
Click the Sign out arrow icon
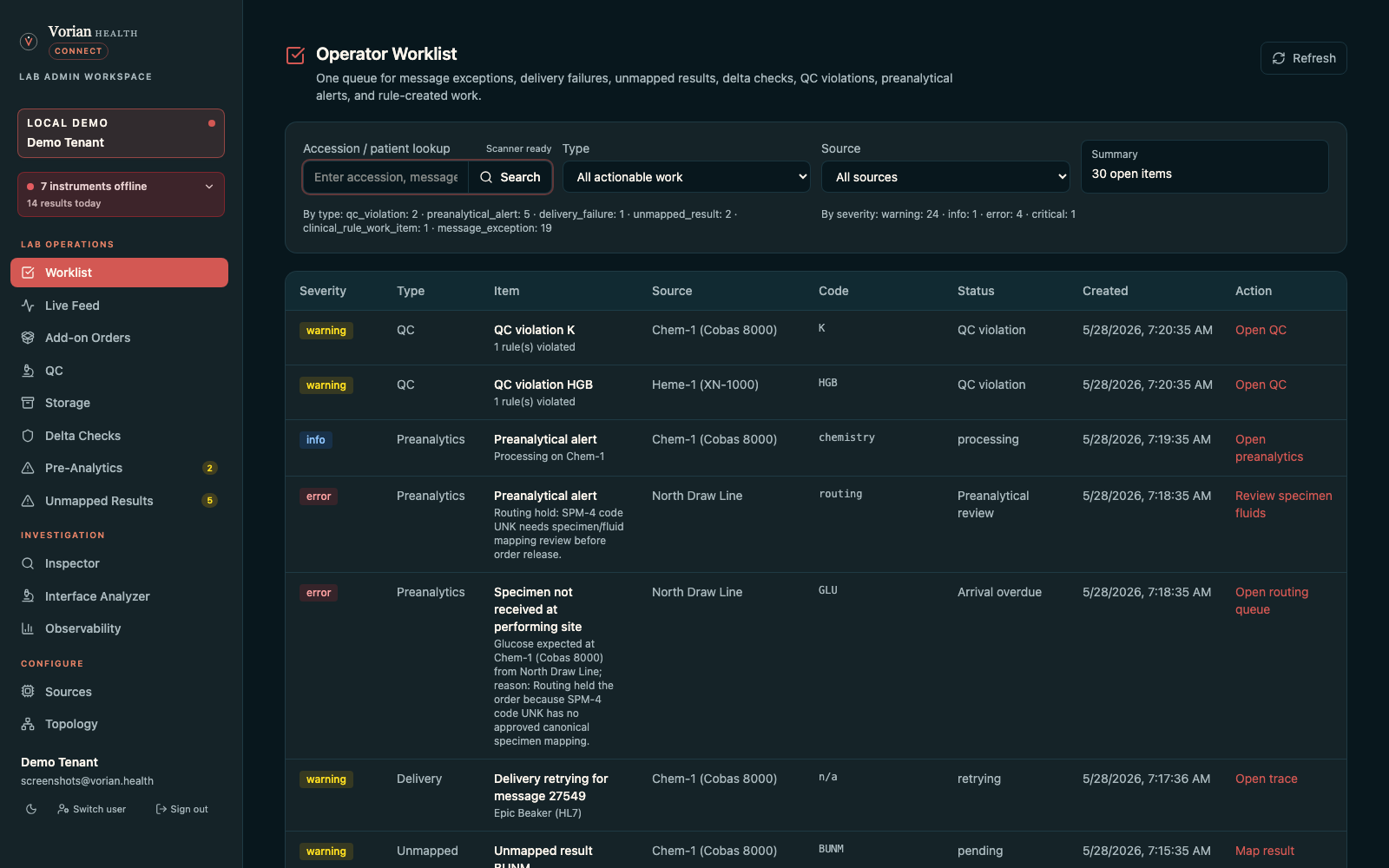[161, 809]
